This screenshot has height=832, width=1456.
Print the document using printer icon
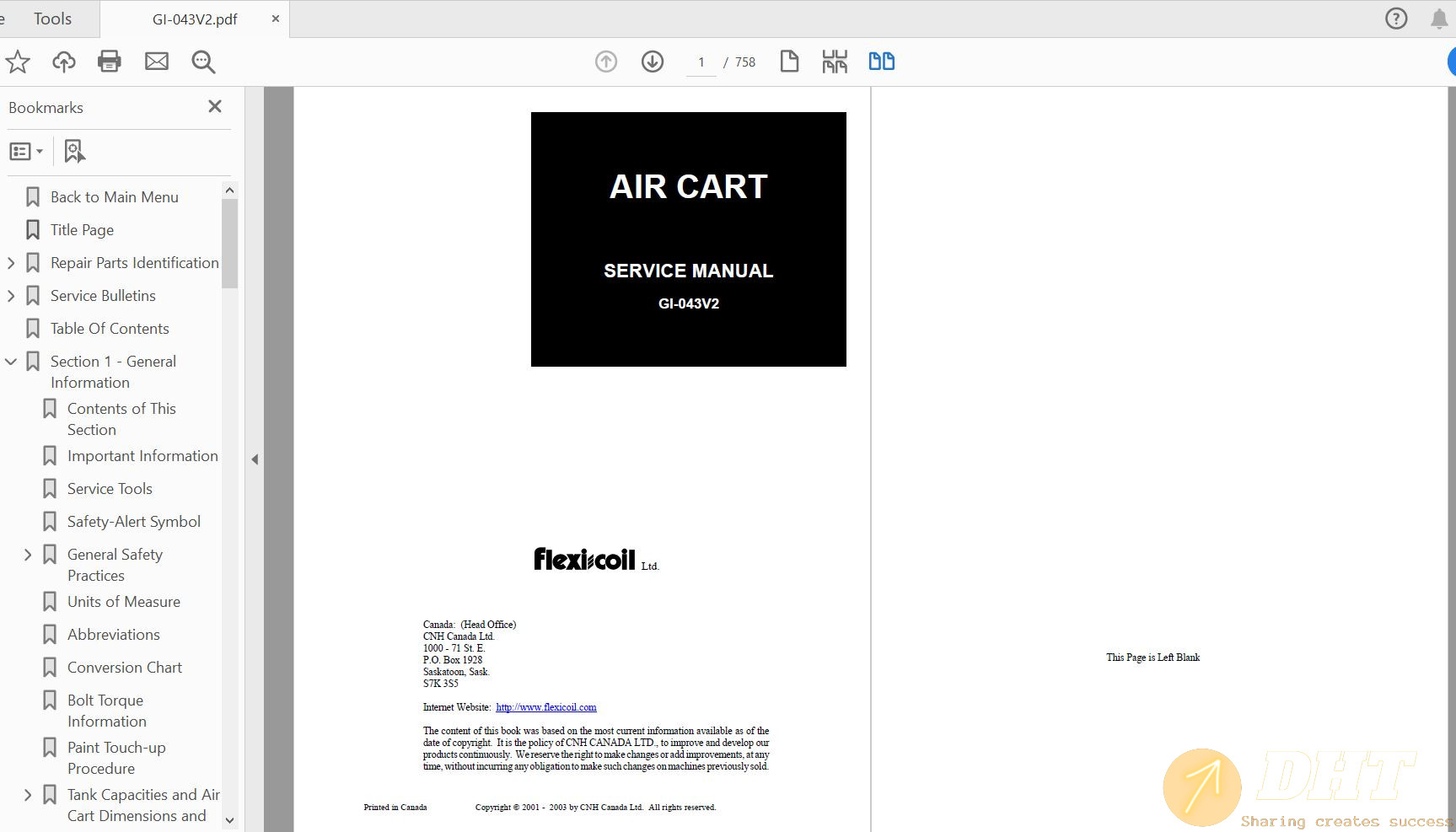coord(110,62)
